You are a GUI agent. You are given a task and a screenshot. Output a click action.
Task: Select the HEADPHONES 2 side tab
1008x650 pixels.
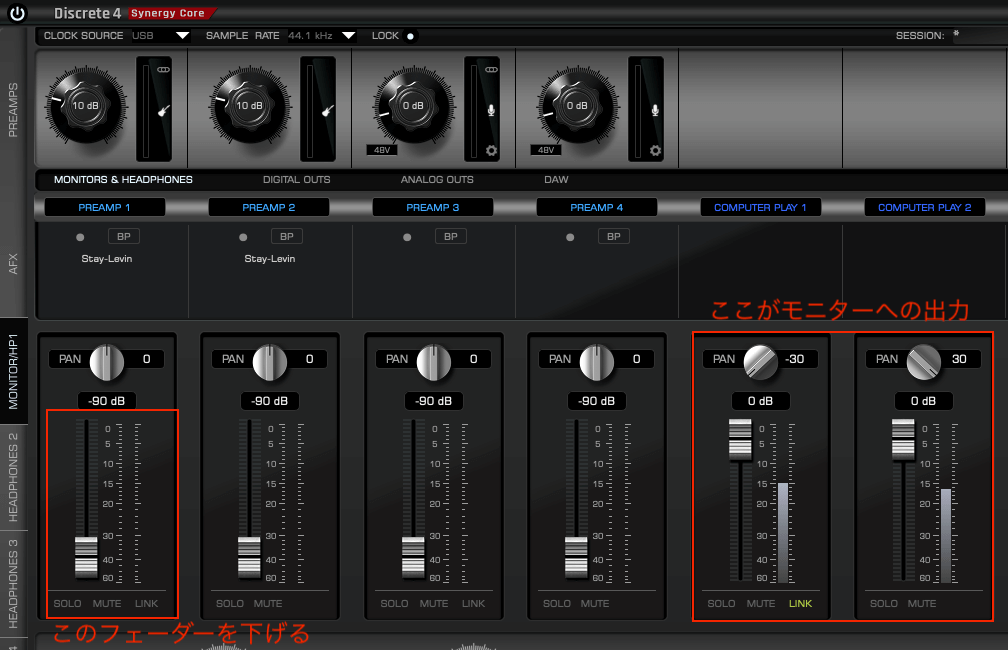click(x=14, y=477)
